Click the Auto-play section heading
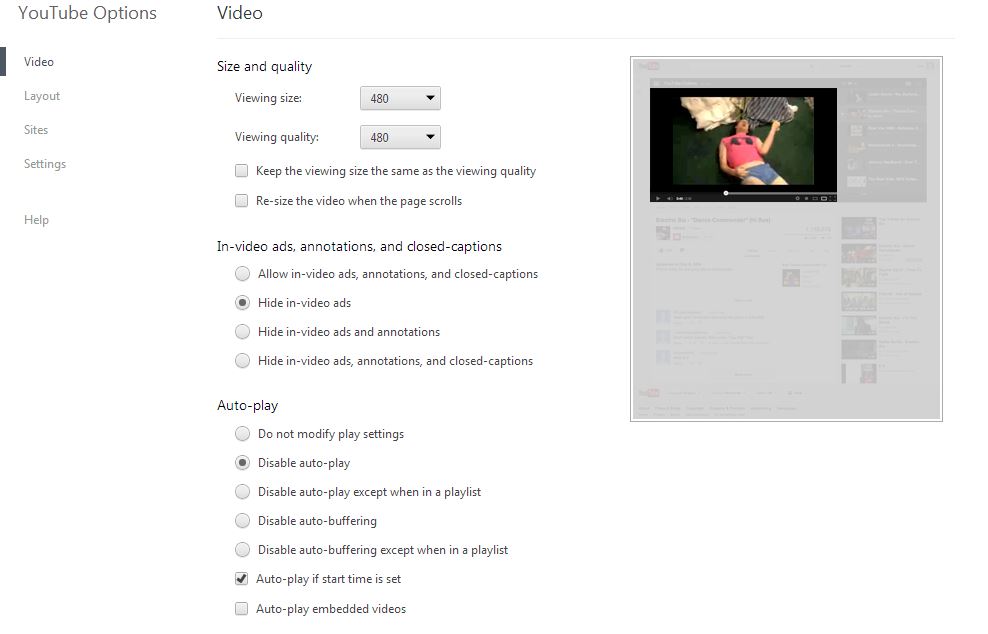Screen dimensions: 988x634 coord(247,406)
